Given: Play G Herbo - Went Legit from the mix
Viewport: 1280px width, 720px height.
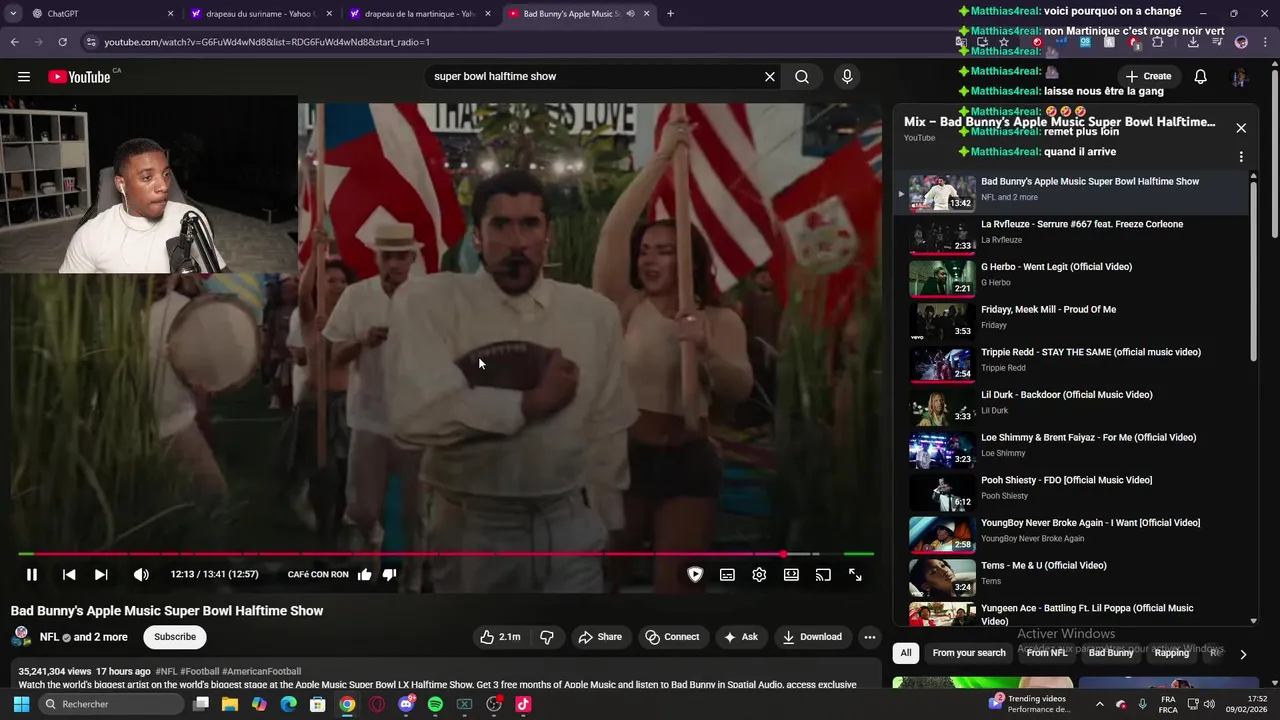Looking at the screenshot, I should tap(1073, 278).
